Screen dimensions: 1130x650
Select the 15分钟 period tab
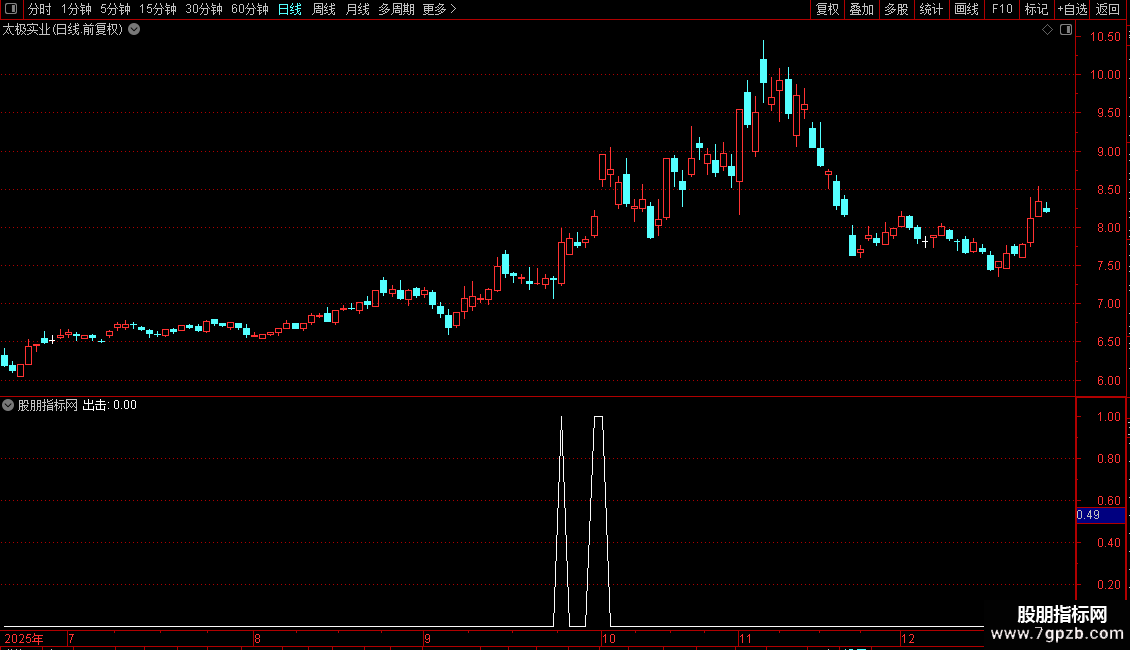(157, 9)
